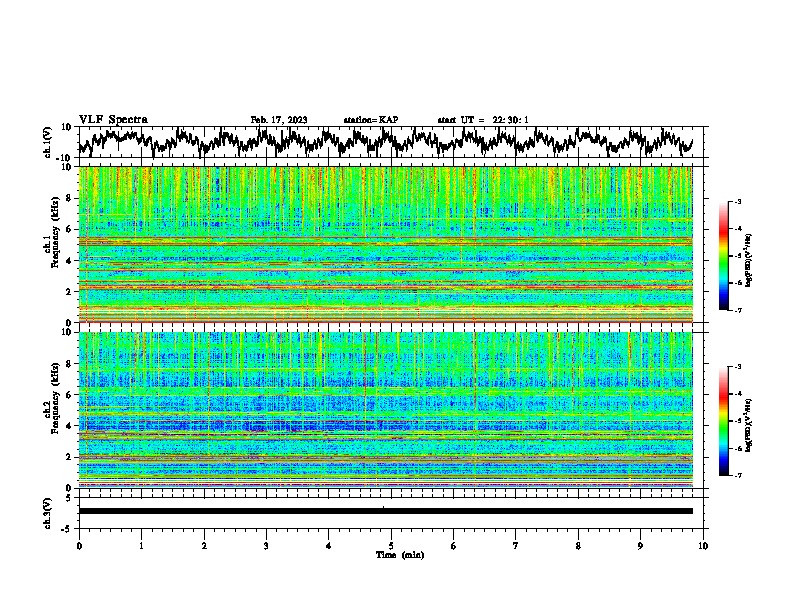This screenshot has width=792, height=612.
Task: Click the black ch.3 signal bar
Action: 385,511
